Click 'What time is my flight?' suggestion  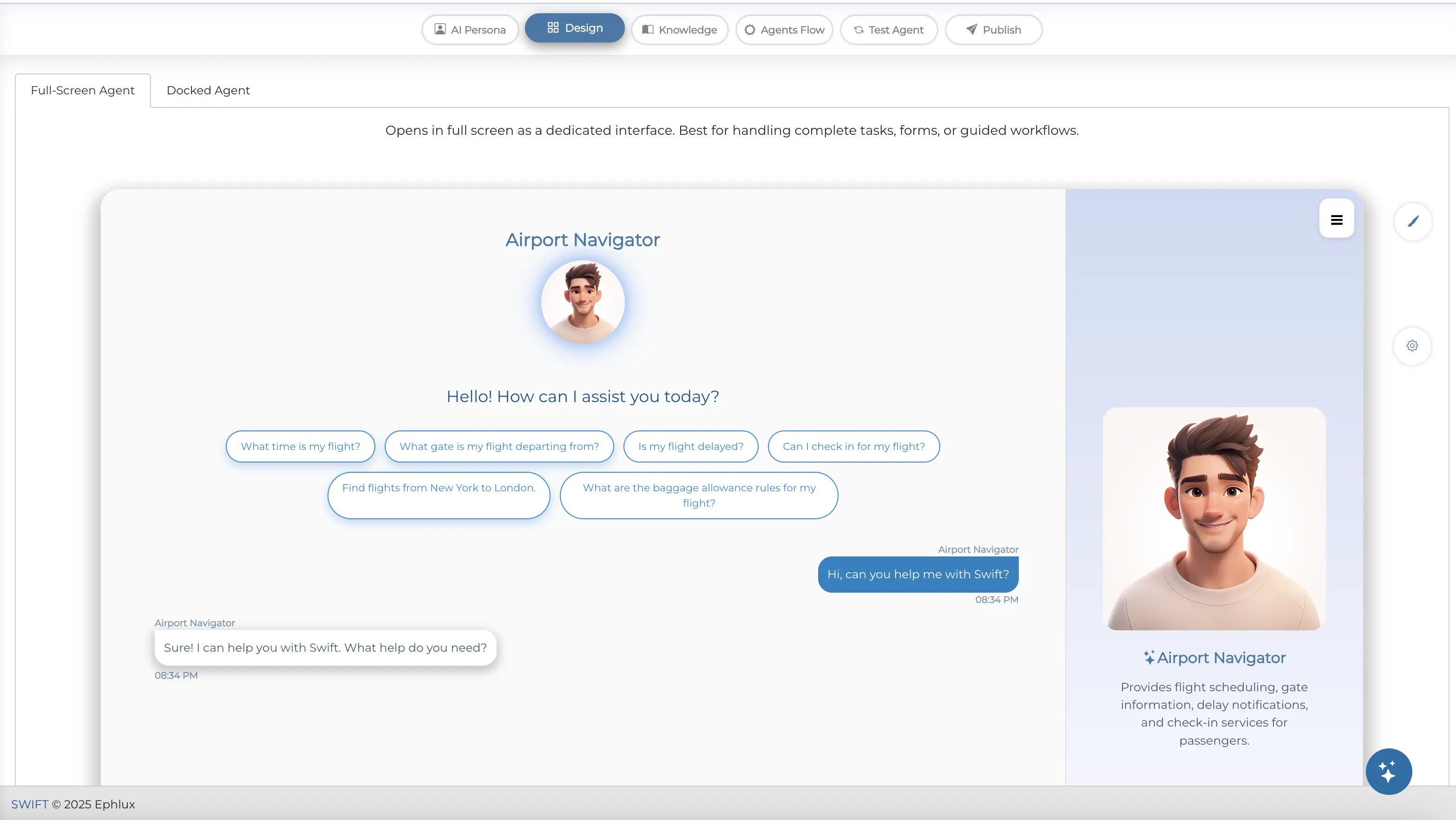coord(300,446)
